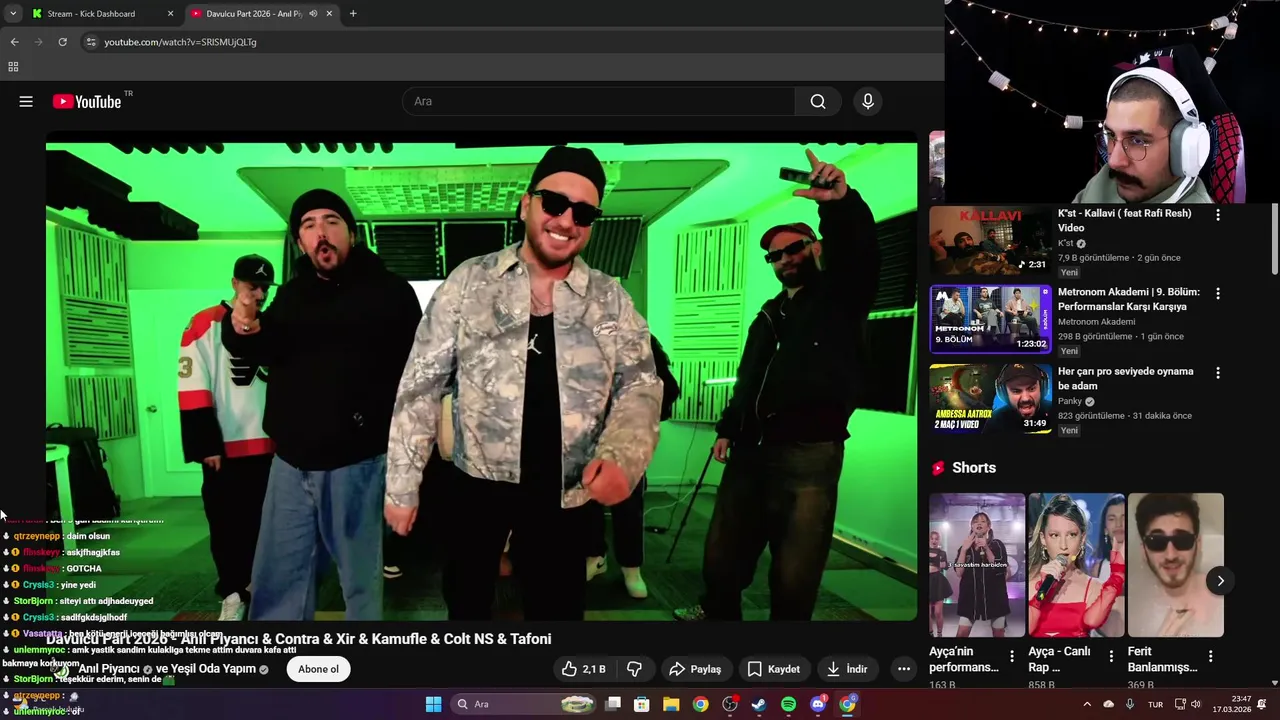Open the notifications bell in taskbar
The image size is (1280, 720).
point(1263,704)
